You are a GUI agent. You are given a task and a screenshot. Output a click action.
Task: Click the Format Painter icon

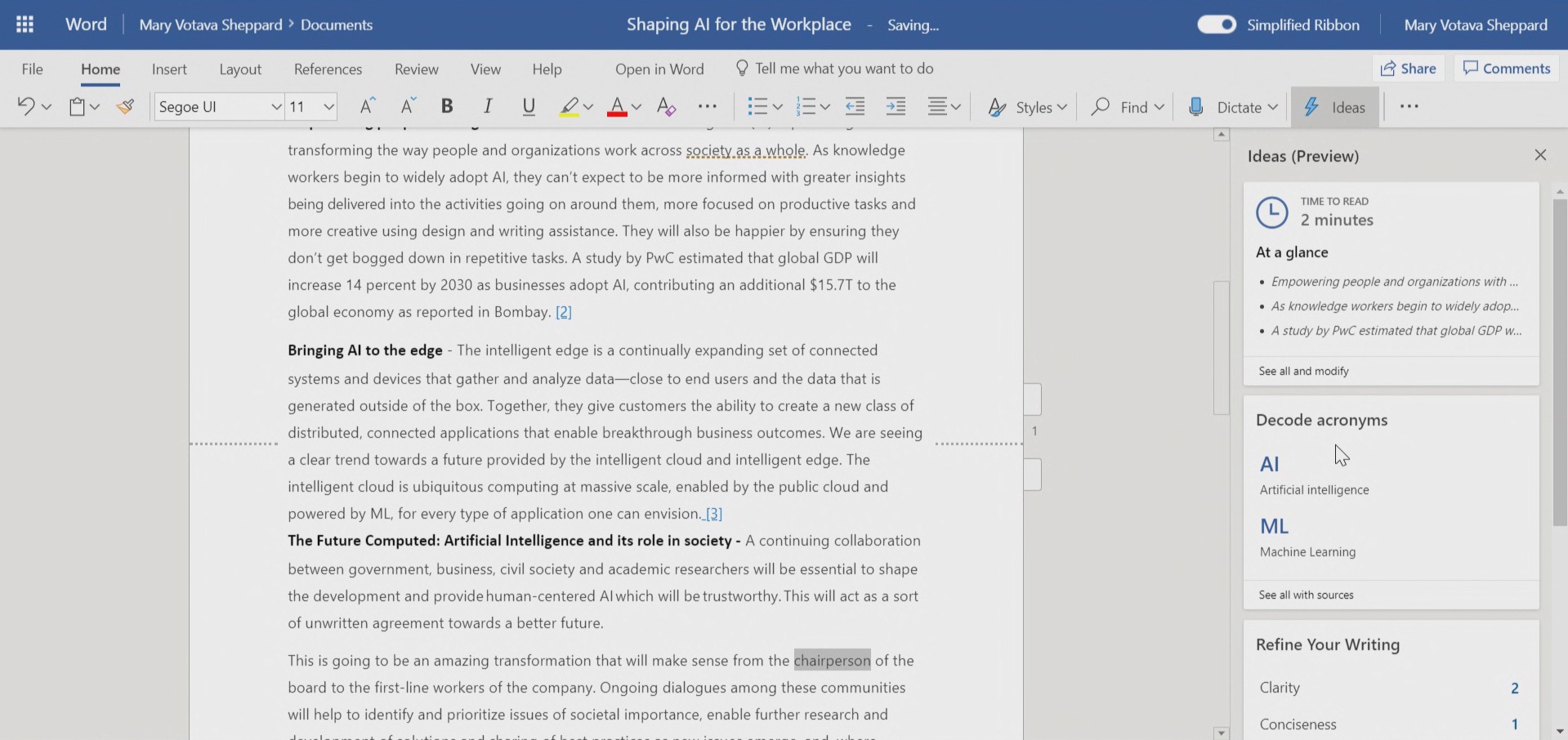click(125, 106)
